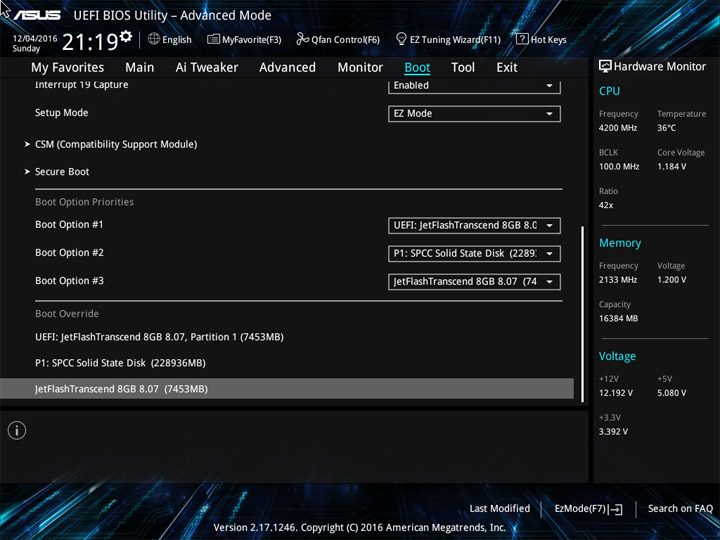
Task: Click Search on FAQ
Action: 680,509
